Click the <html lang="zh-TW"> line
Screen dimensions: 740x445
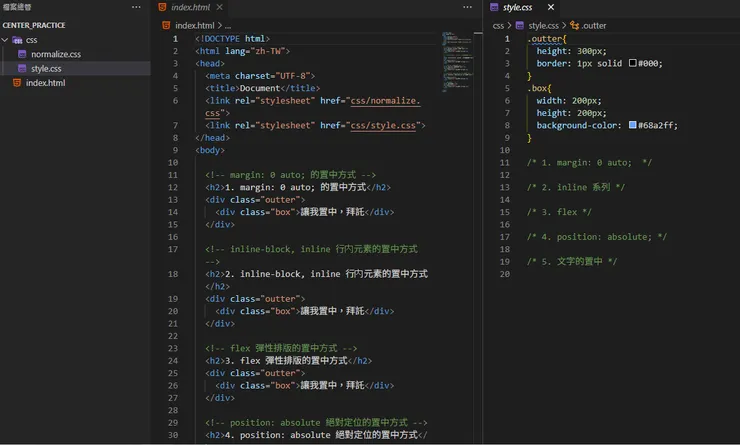[243, 51]
